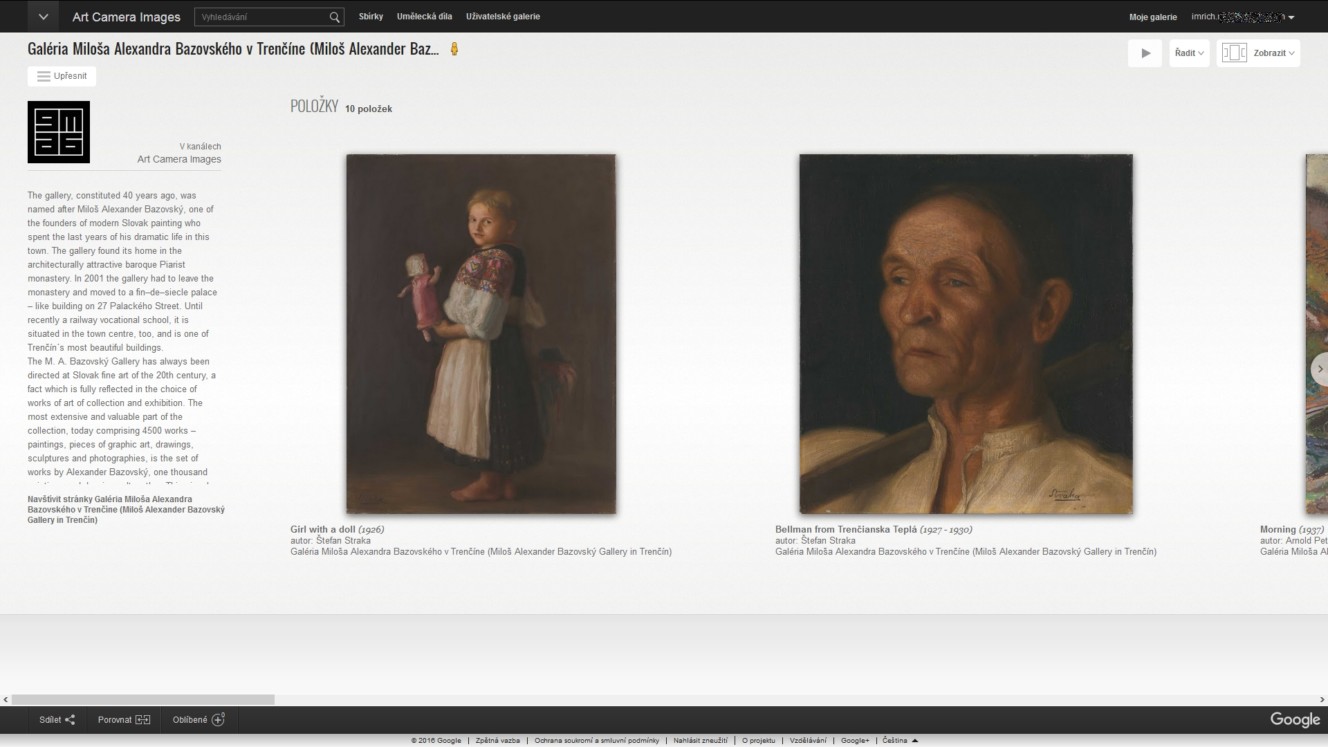Click the Upřesnit filter button
Viewport: 1328px width, 747px height.
pos(62,76)
